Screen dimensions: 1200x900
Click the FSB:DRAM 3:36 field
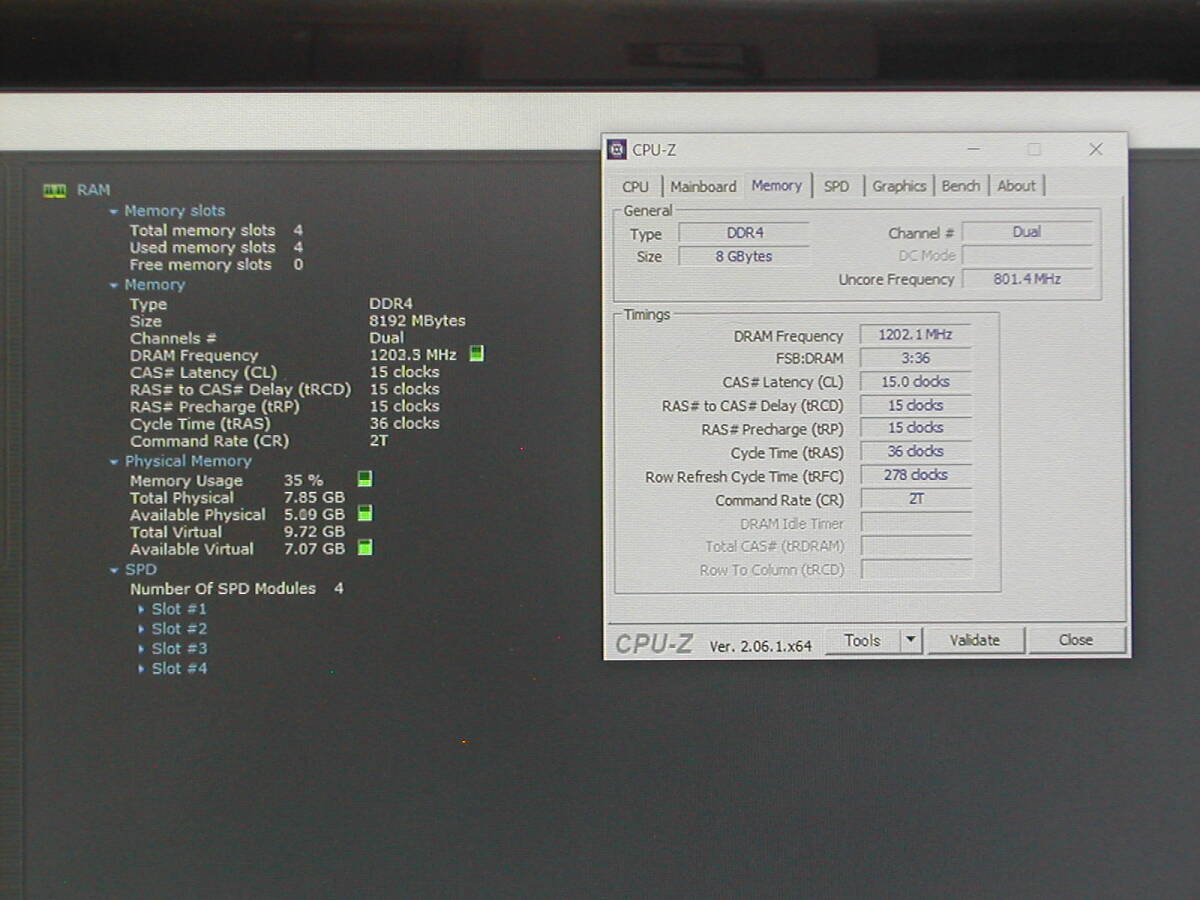[916, 359]
